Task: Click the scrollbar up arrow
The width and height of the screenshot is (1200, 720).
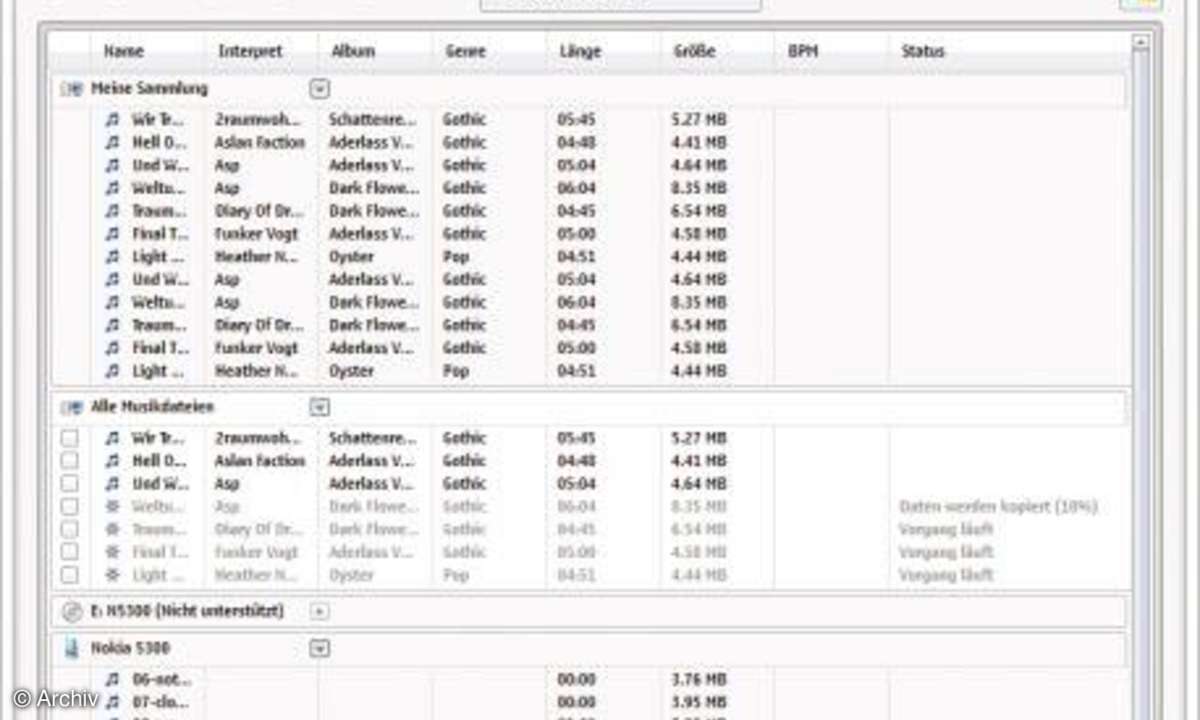Action: point(1140,42)
